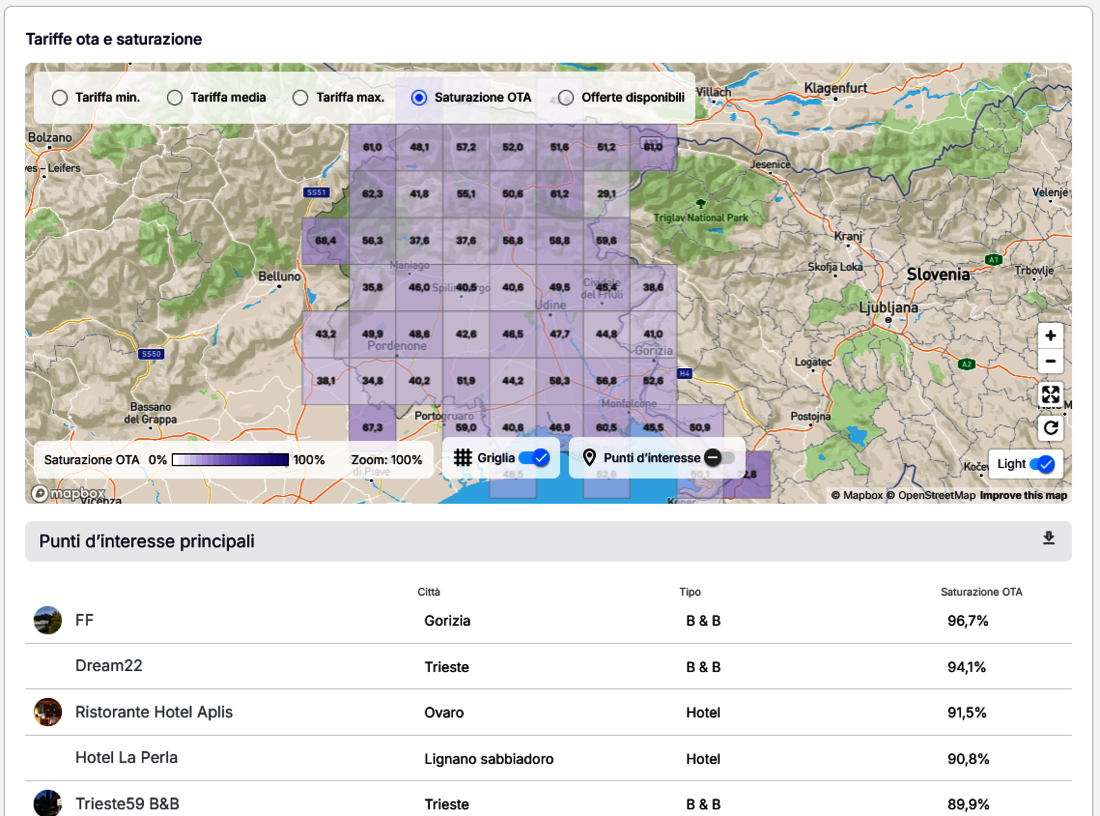Zoom in with the map plus button
This screenshot has height=816, width=1100.
click(x=1050, y=336)
